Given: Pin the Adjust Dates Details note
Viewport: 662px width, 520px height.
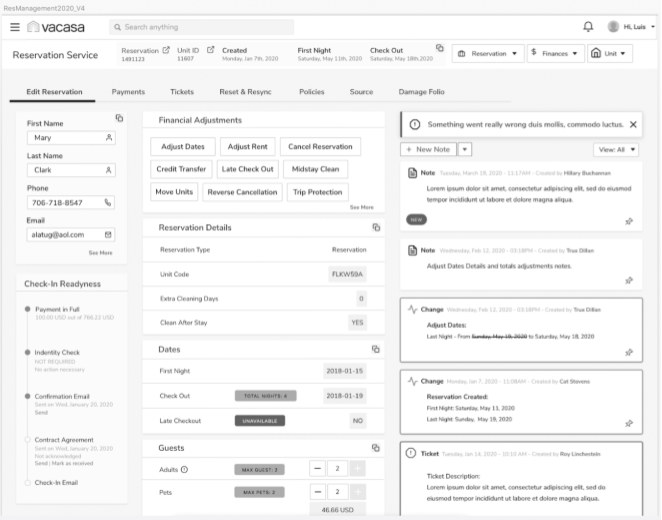Looking at the screenshot, I should (x=629, y=280).
